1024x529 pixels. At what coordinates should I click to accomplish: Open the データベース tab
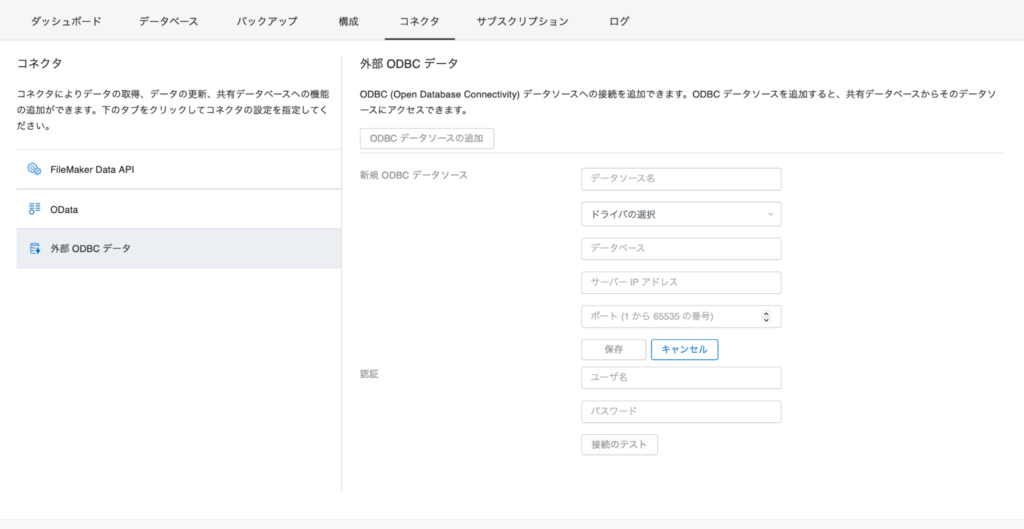tap(168, 21)
